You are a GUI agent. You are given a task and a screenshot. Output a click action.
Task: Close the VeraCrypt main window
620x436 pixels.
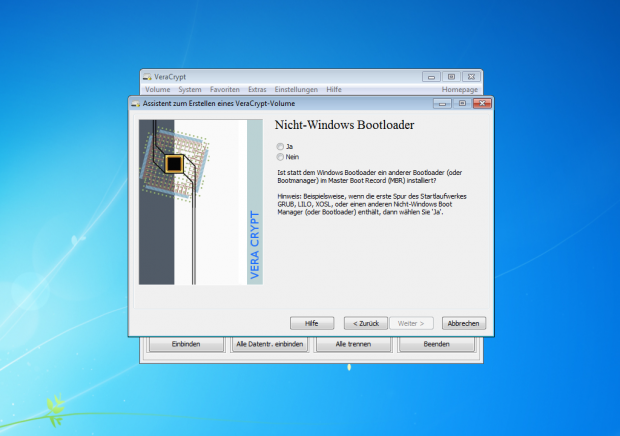click(x=471, y=77)
